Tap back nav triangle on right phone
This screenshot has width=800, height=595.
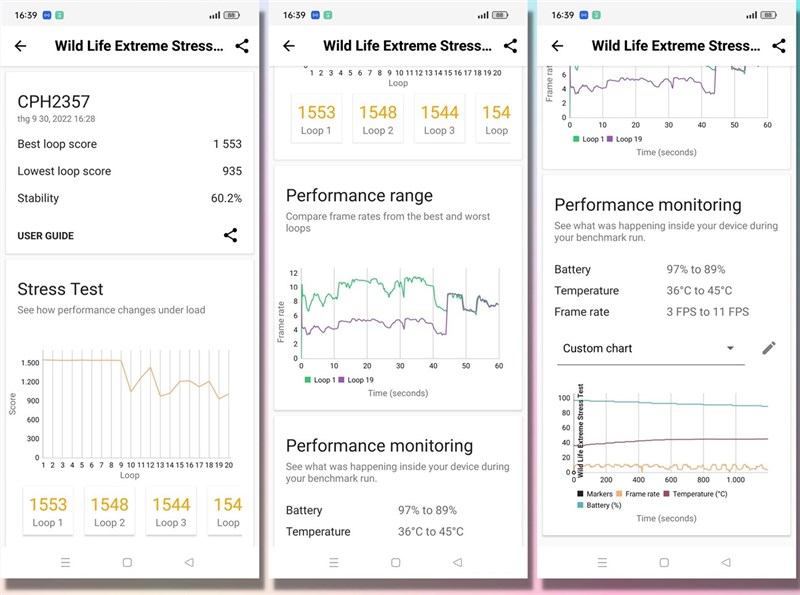726,562
